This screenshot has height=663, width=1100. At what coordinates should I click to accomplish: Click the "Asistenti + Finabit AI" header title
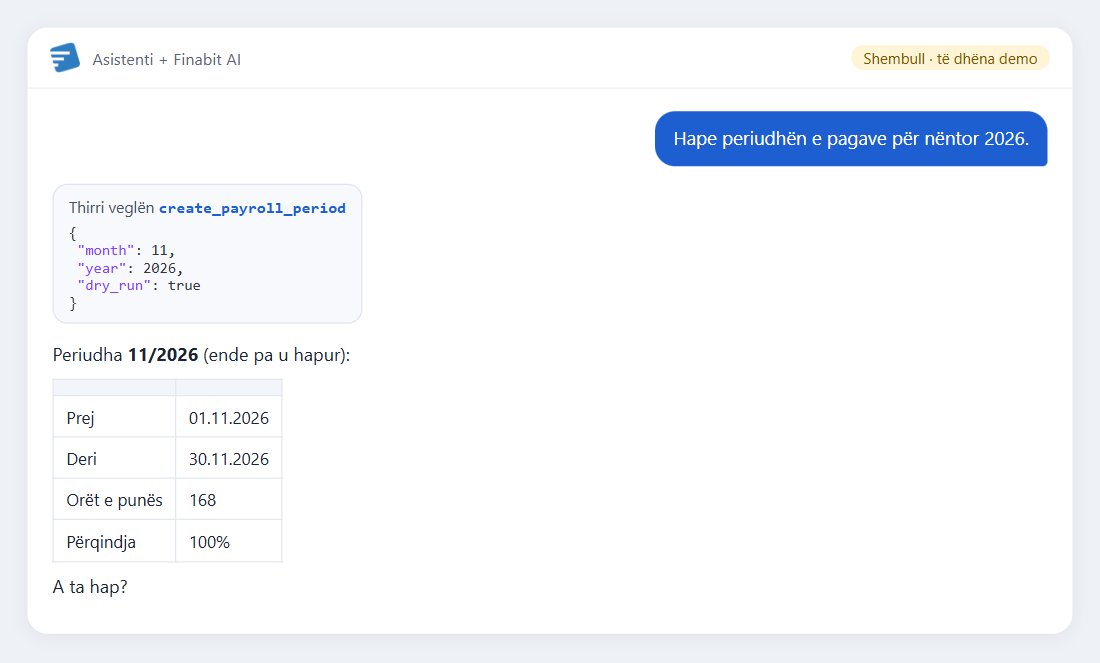tap(166, 60)
